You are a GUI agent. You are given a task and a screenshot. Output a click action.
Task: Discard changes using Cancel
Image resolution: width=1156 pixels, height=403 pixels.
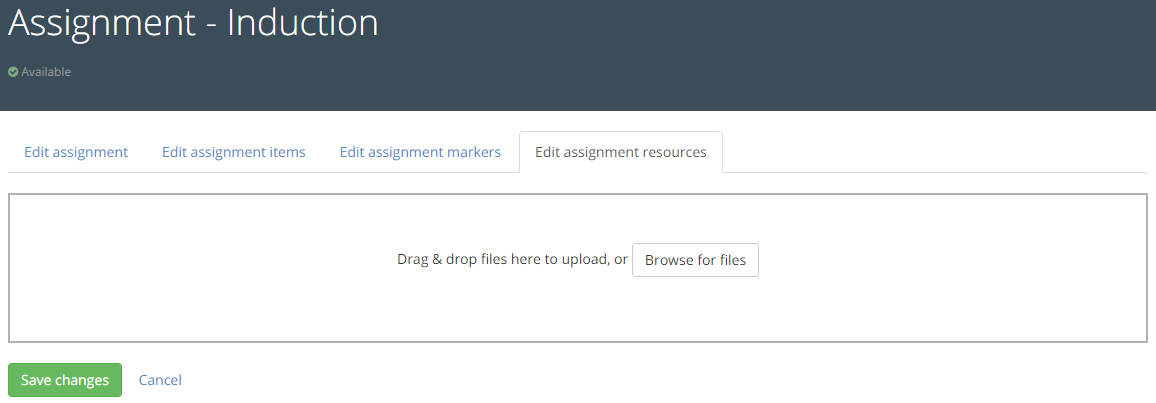tap(160, 380)
